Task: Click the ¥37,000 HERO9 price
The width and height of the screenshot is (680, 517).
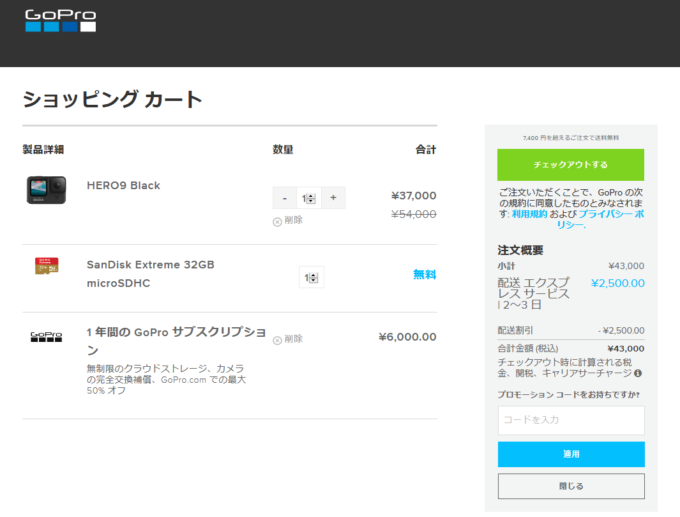Action: [414, 196]
